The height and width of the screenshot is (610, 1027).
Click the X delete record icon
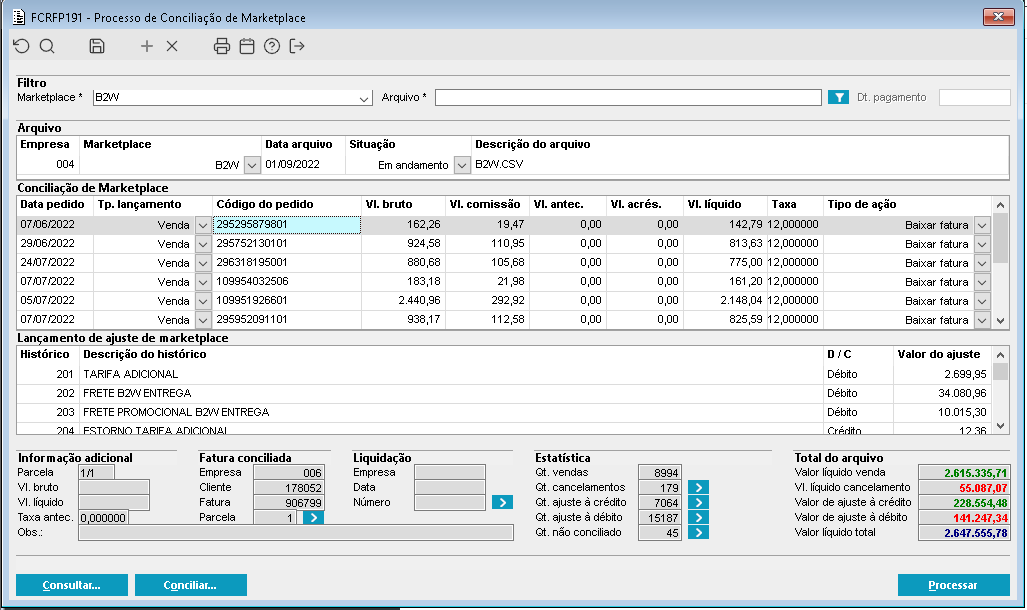[172, 46]
